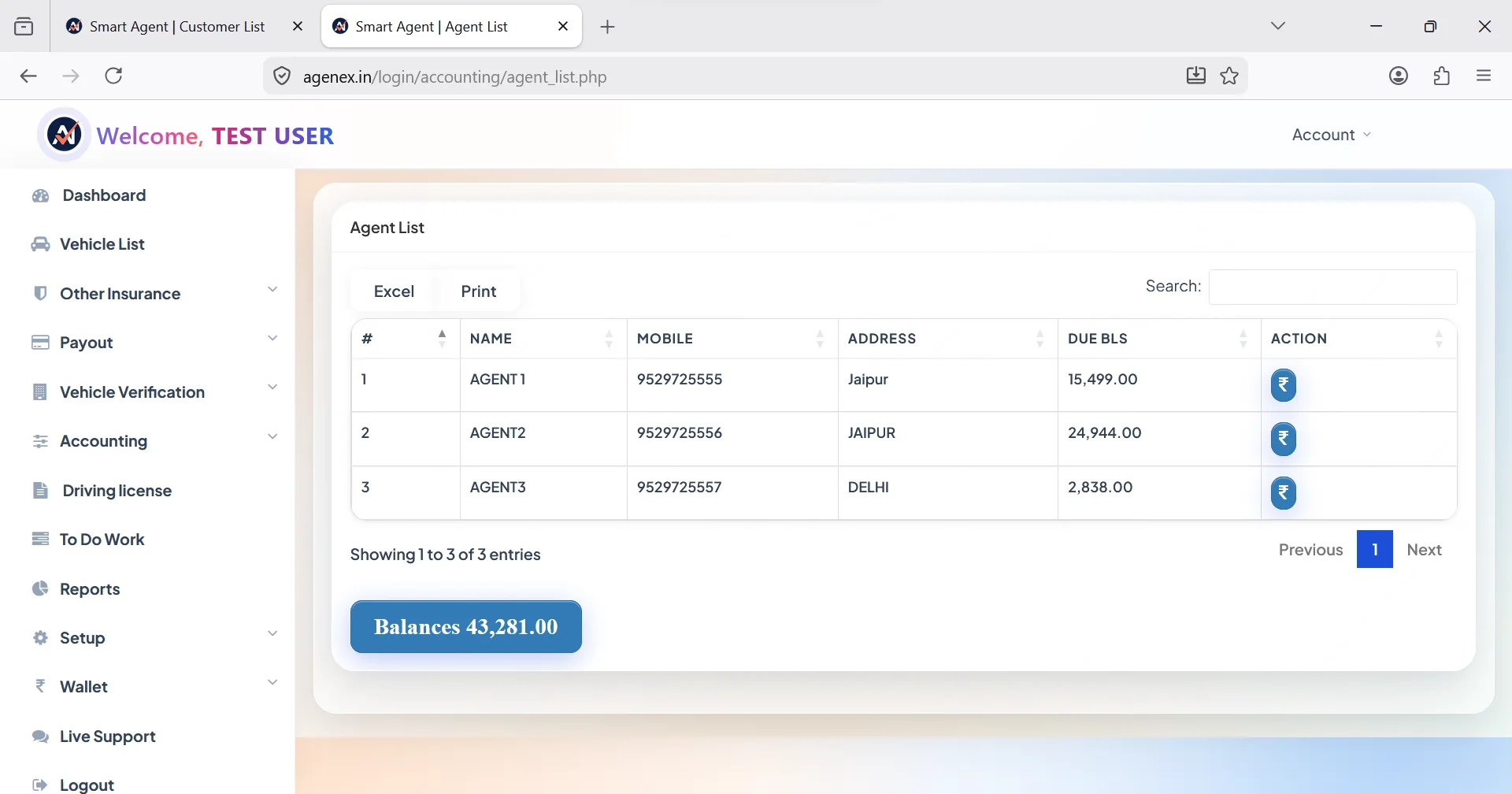The width and height of the screenshot is (1512, 794).
Task: Open the browser account profile icon
Action: pyautogui.click(x=1399, y=76)
